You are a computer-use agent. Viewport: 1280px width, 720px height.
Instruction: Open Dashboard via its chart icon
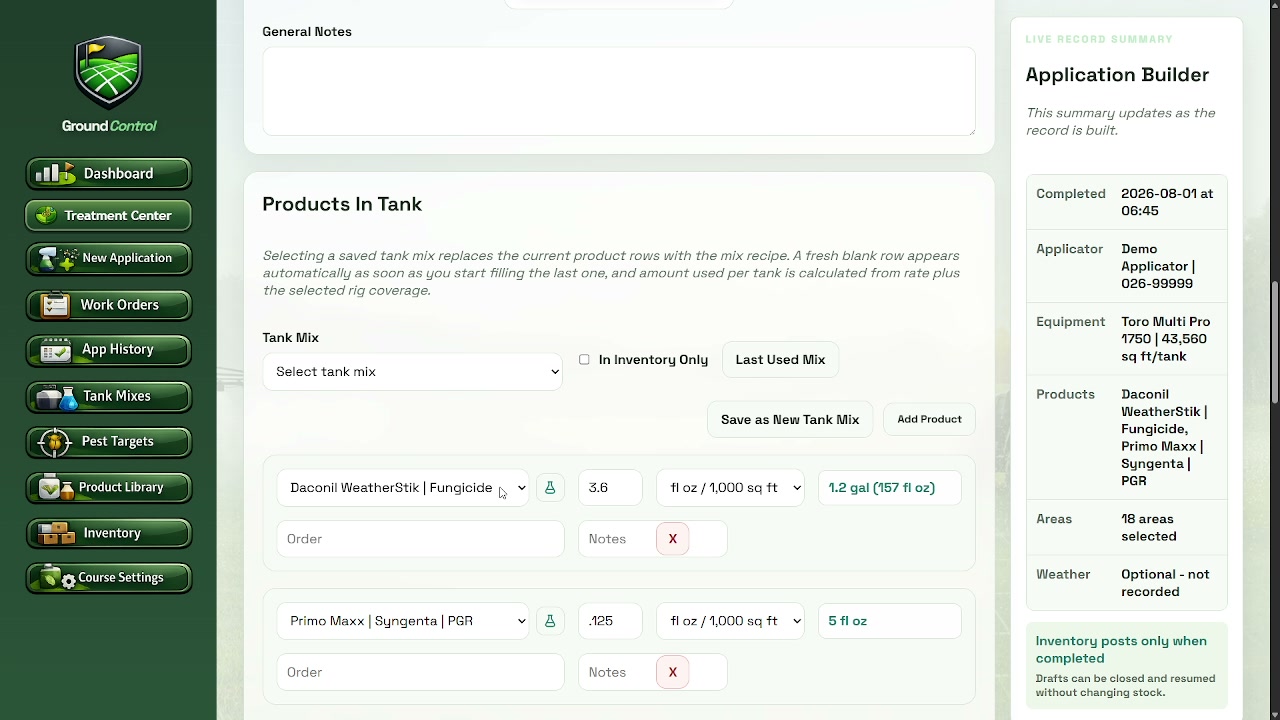pyautogui.click(x=55, y=174)
